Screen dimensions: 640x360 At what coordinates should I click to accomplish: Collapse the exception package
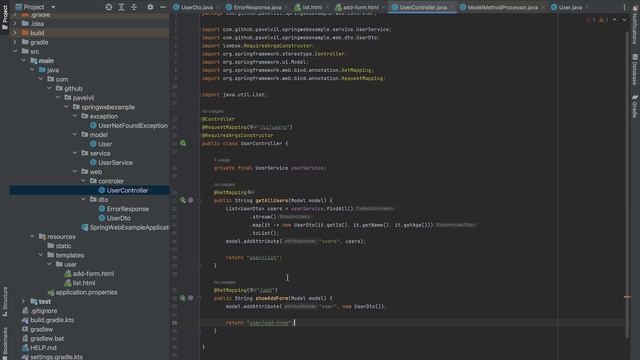click(75, 116)
